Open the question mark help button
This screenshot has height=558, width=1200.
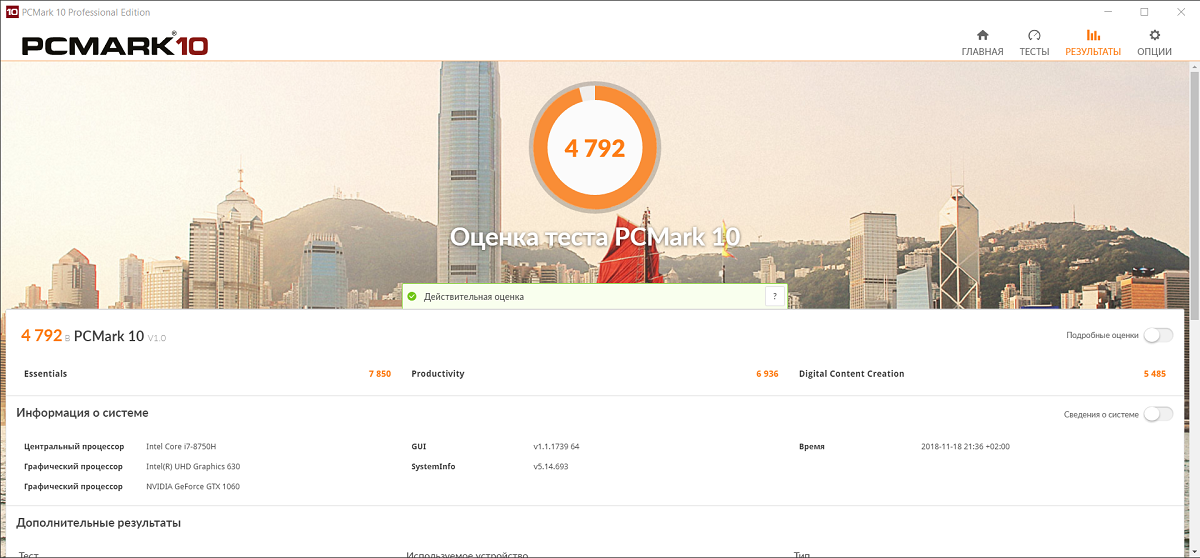tap(774, 297)
